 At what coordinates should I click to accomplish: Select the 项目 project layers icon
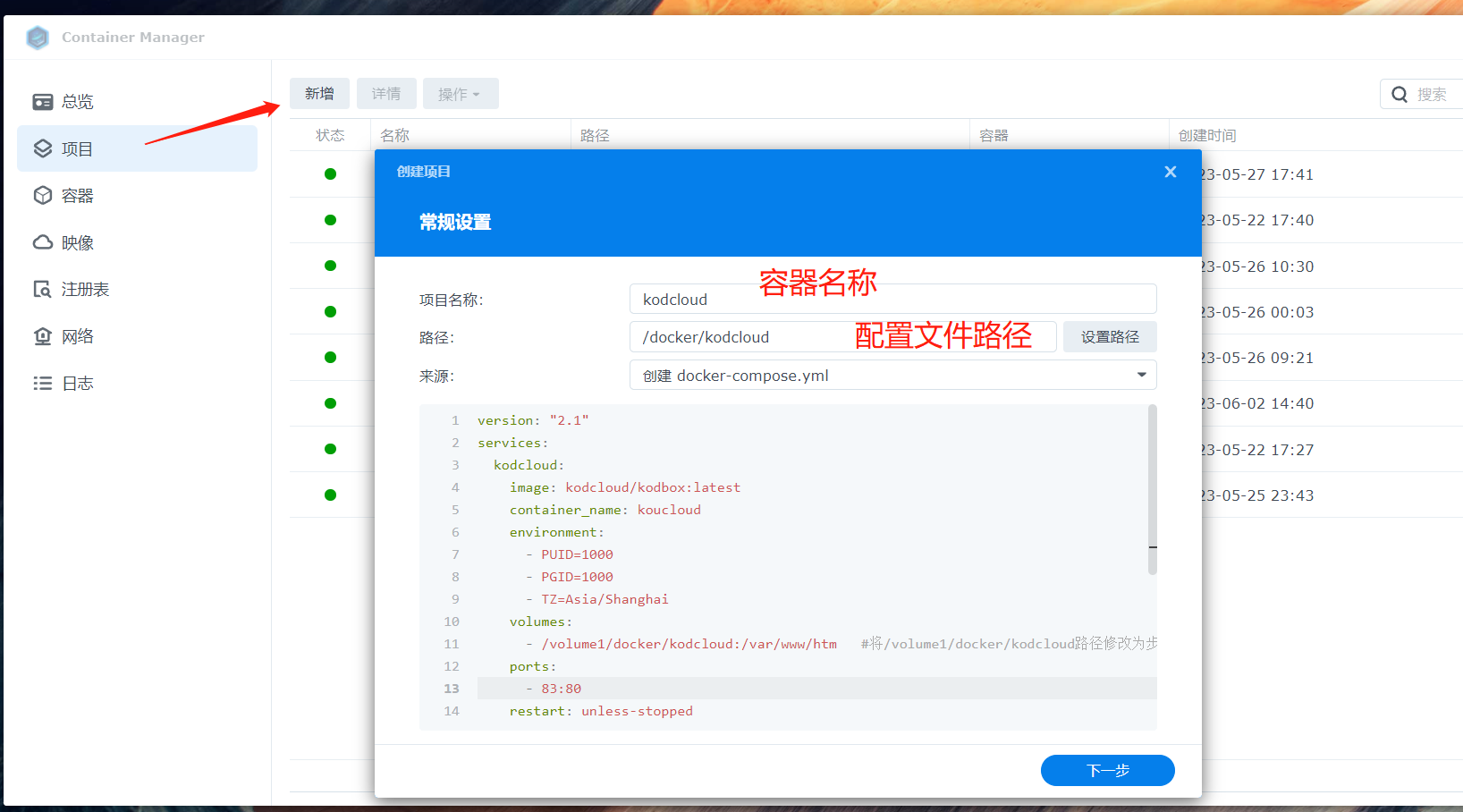(42, 148)
